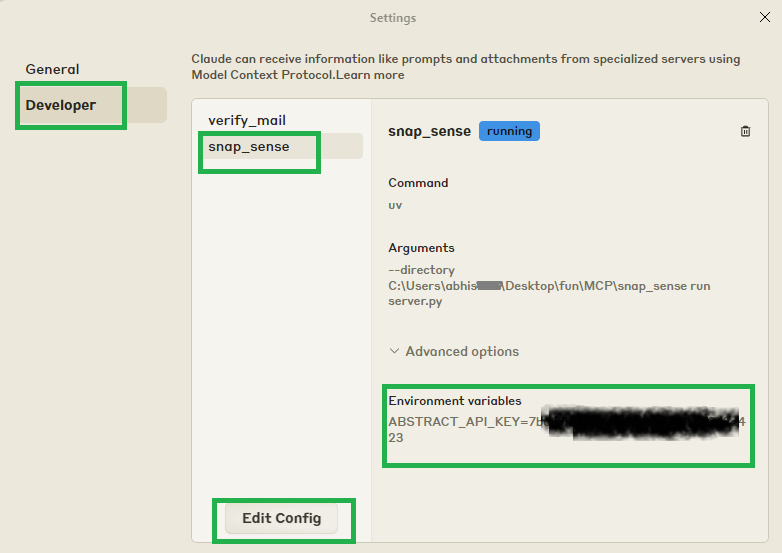The height and width of the screenshot is (553, 782).
Task: Delete the snap_sense server using trash icon
Action: pyautogui.click(x=745, y=131)
